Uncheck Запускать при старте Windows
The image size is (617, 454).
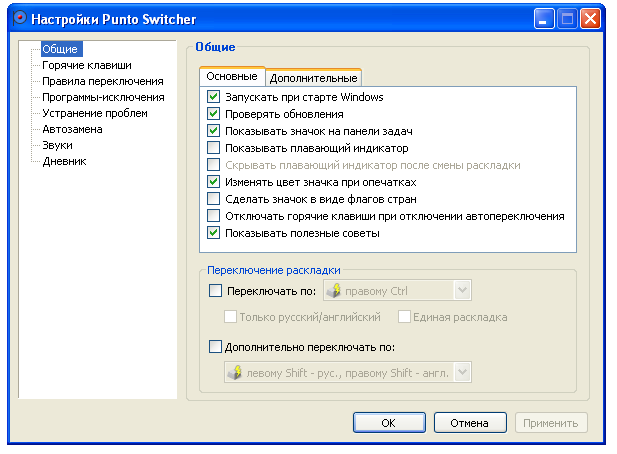click(x=213, y=97)
